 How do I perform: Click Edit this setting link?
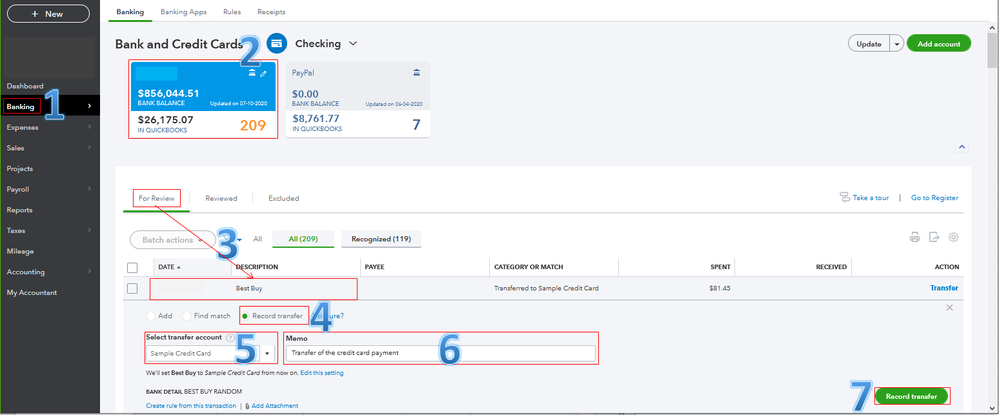322,373
